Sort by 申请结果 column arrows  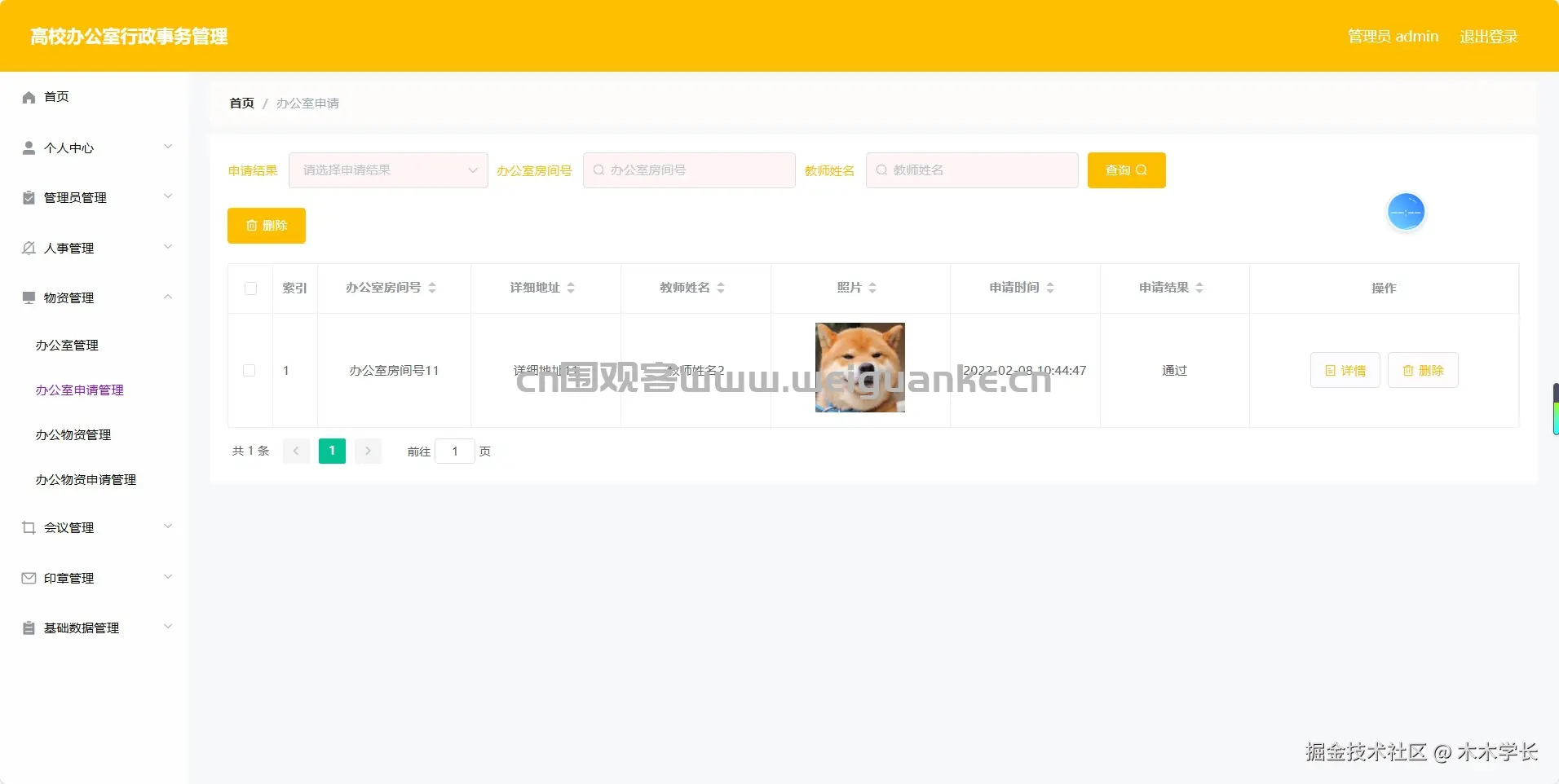[1199, 288]
